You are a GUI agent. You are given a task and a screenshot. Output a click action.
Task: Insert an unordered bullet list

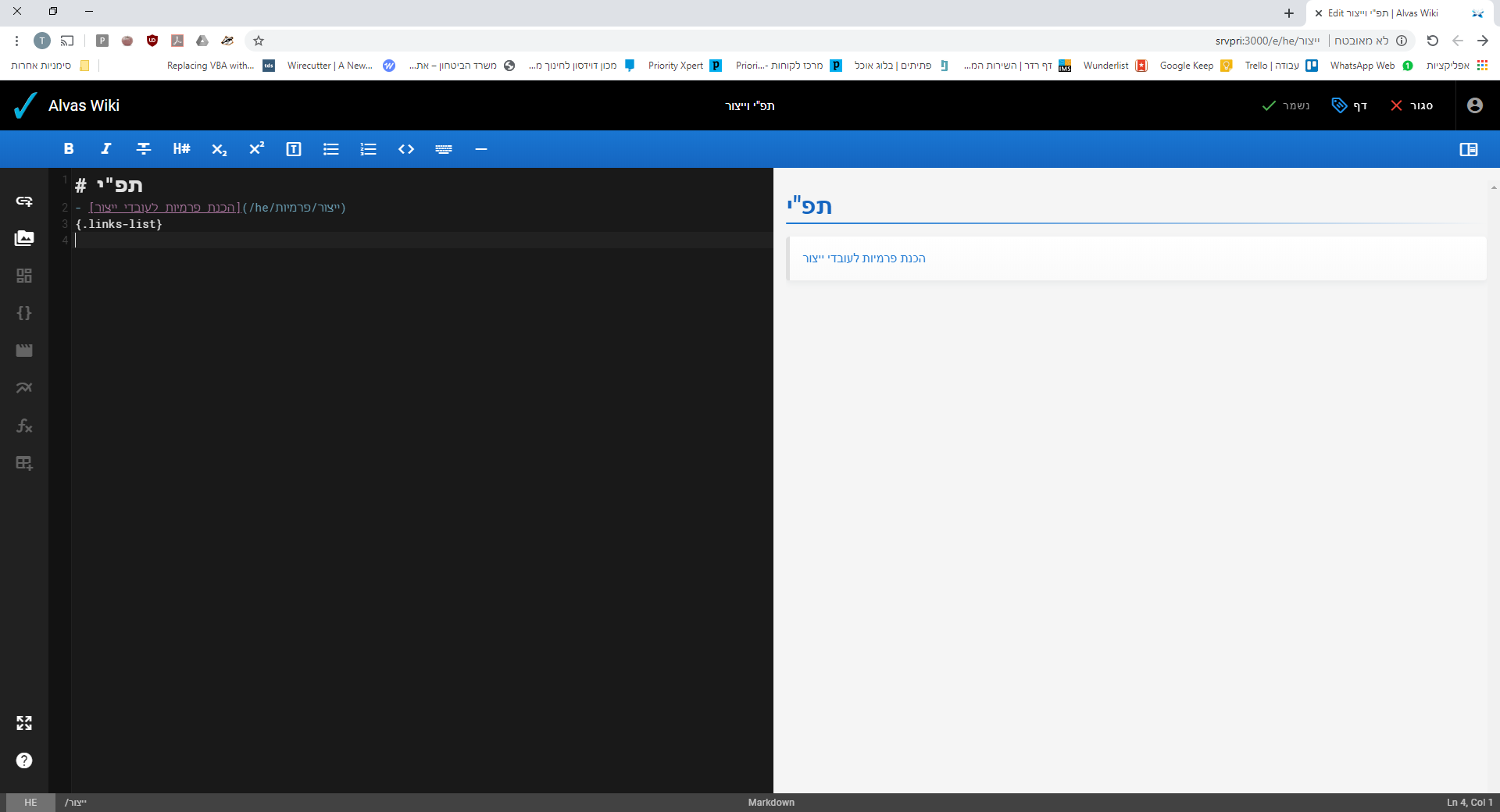[x=331, y=149]
